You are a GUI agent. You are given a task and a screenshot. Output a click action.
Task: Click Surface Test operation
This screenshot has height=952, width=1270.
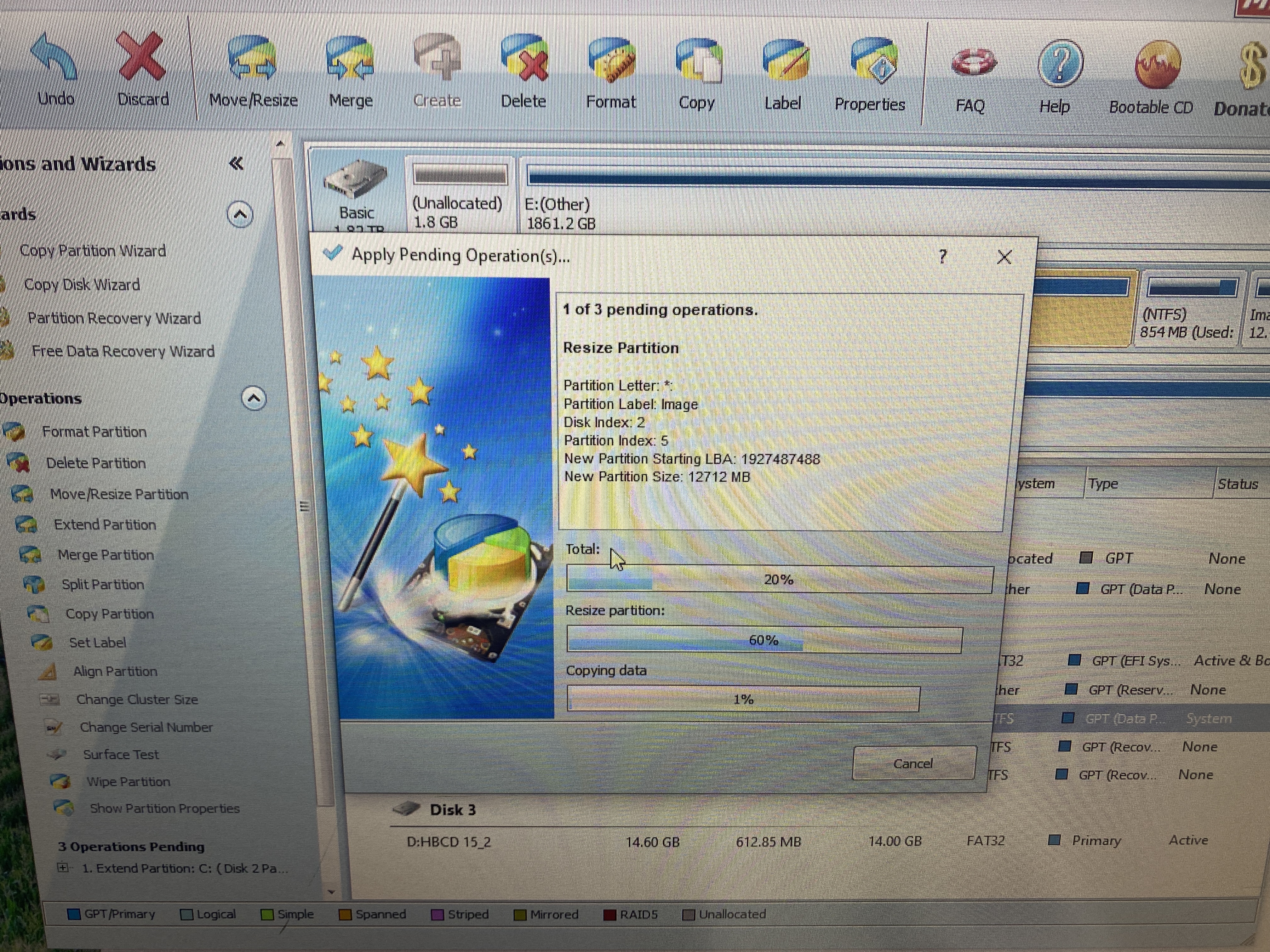point(121,754)
